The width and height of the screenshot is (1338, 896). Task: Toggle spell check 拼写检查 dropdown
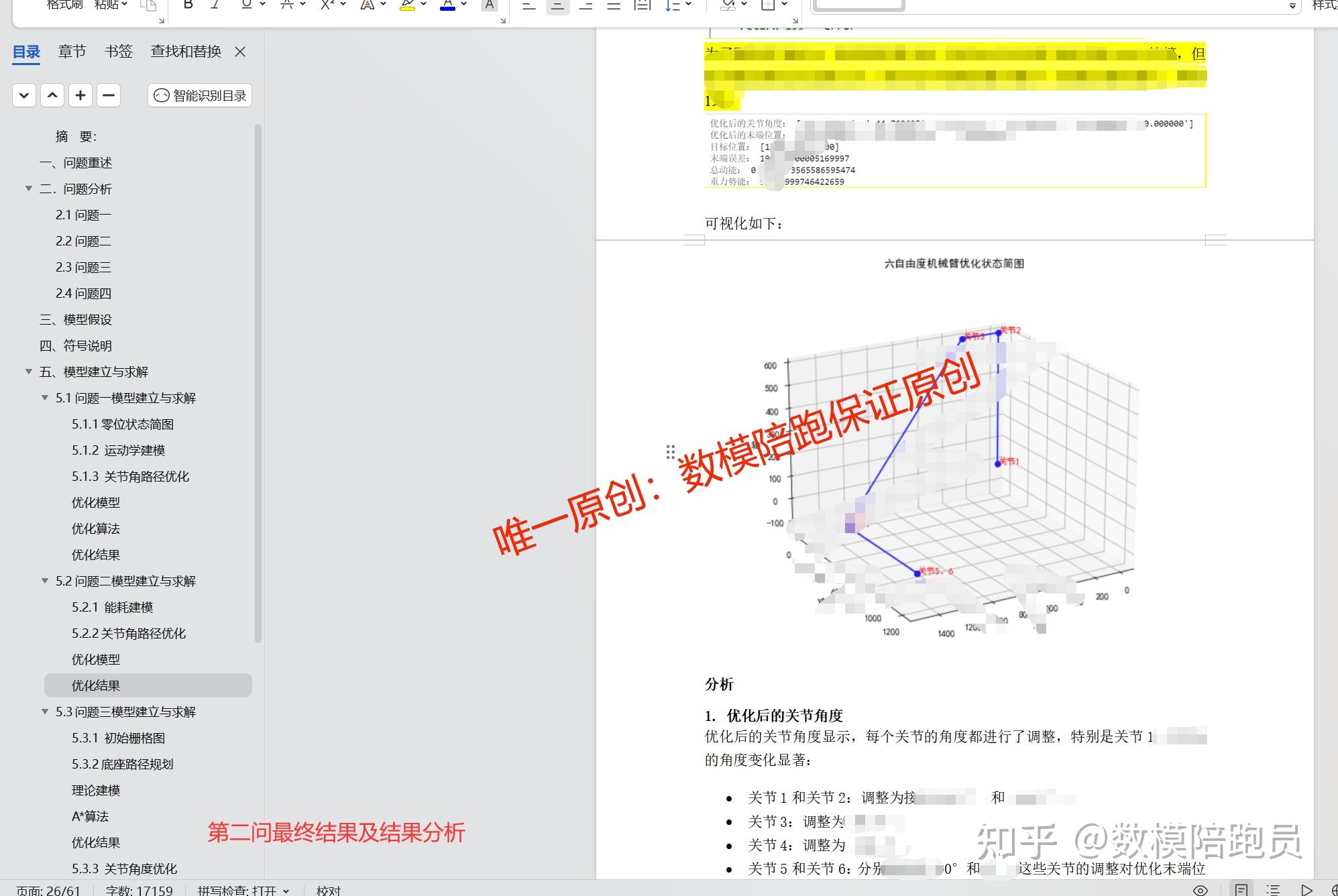click(x=243, y=890)
